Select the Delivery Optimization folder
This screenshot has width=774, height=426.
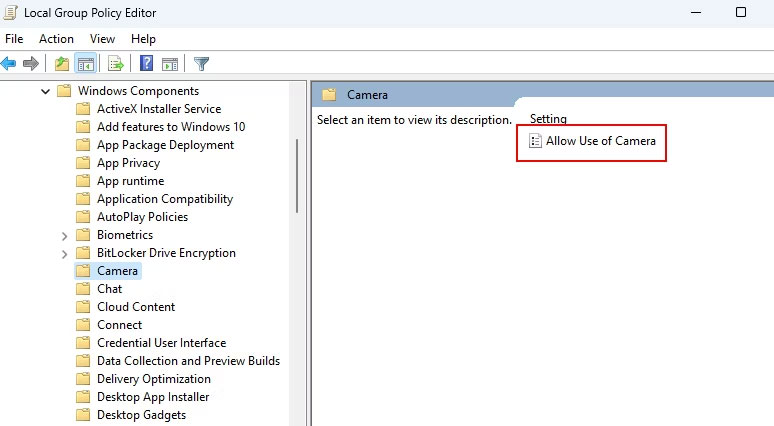pyautogui.click(x=153, y=379)
